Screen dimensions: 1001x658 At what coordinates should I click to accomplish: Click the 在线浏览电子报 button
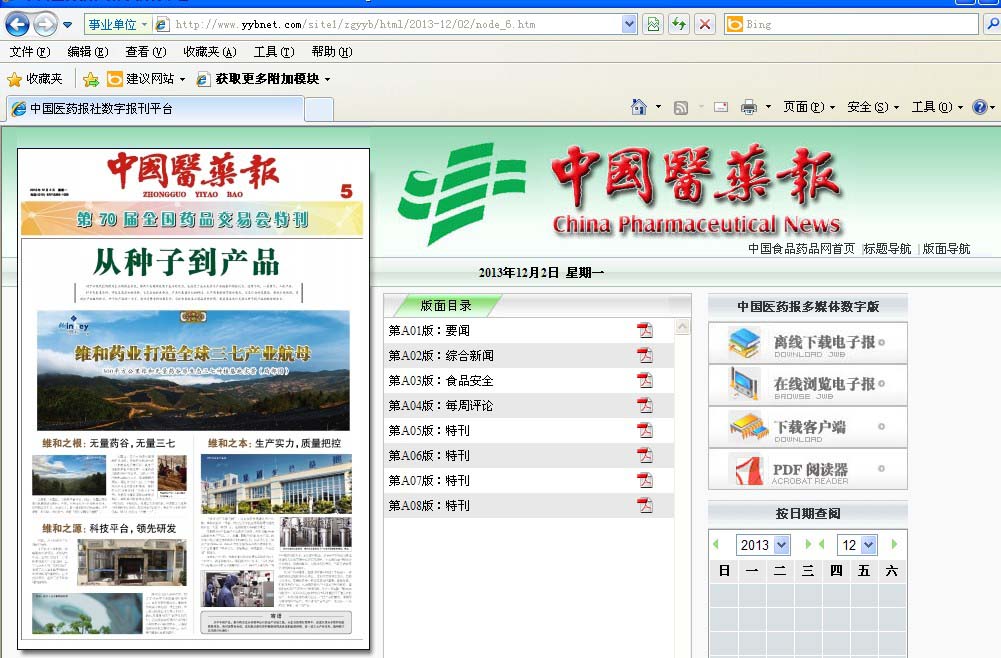tap(807, 385)
